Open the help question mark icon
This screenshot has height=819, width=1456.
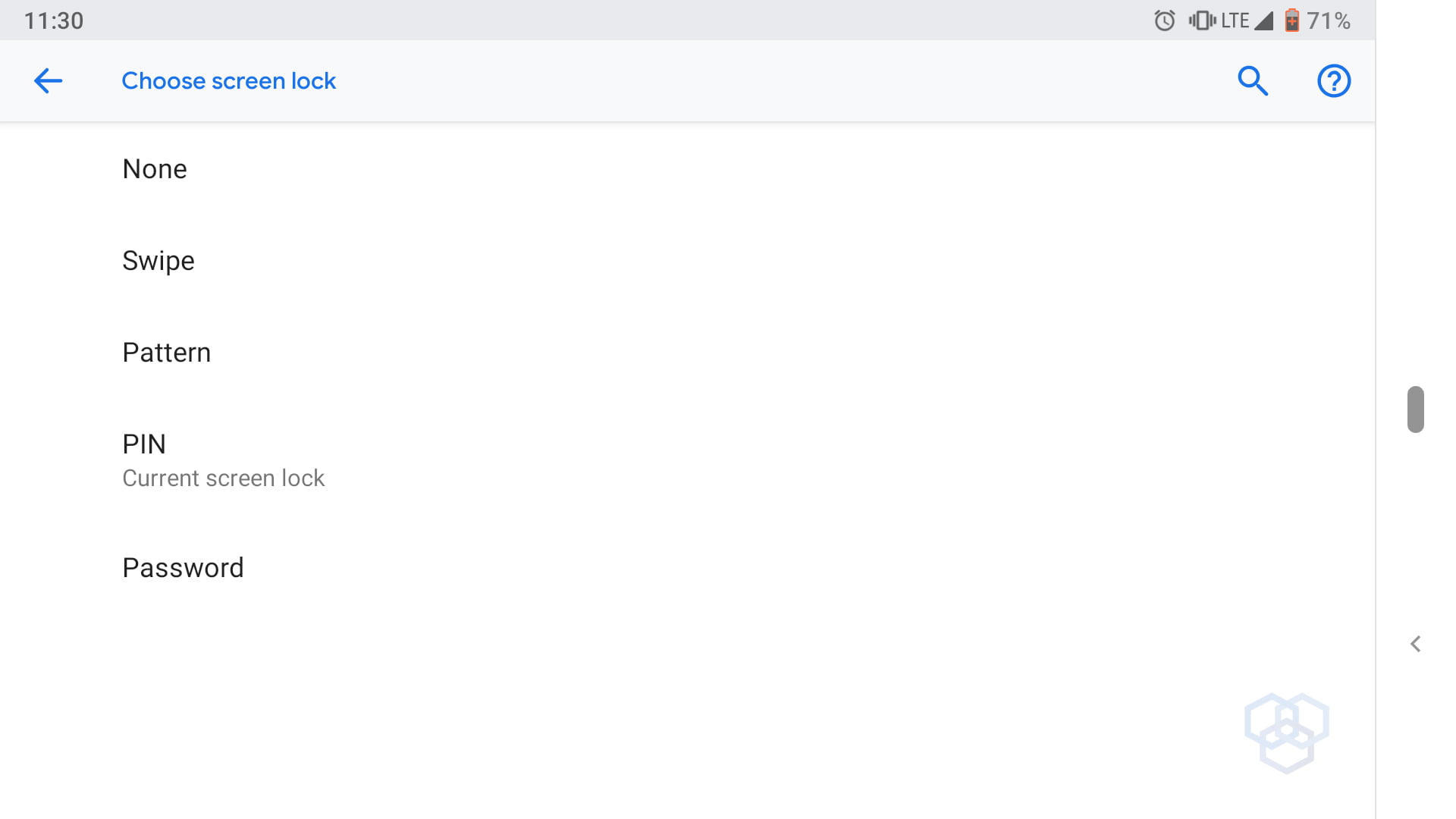point(1333,80)
